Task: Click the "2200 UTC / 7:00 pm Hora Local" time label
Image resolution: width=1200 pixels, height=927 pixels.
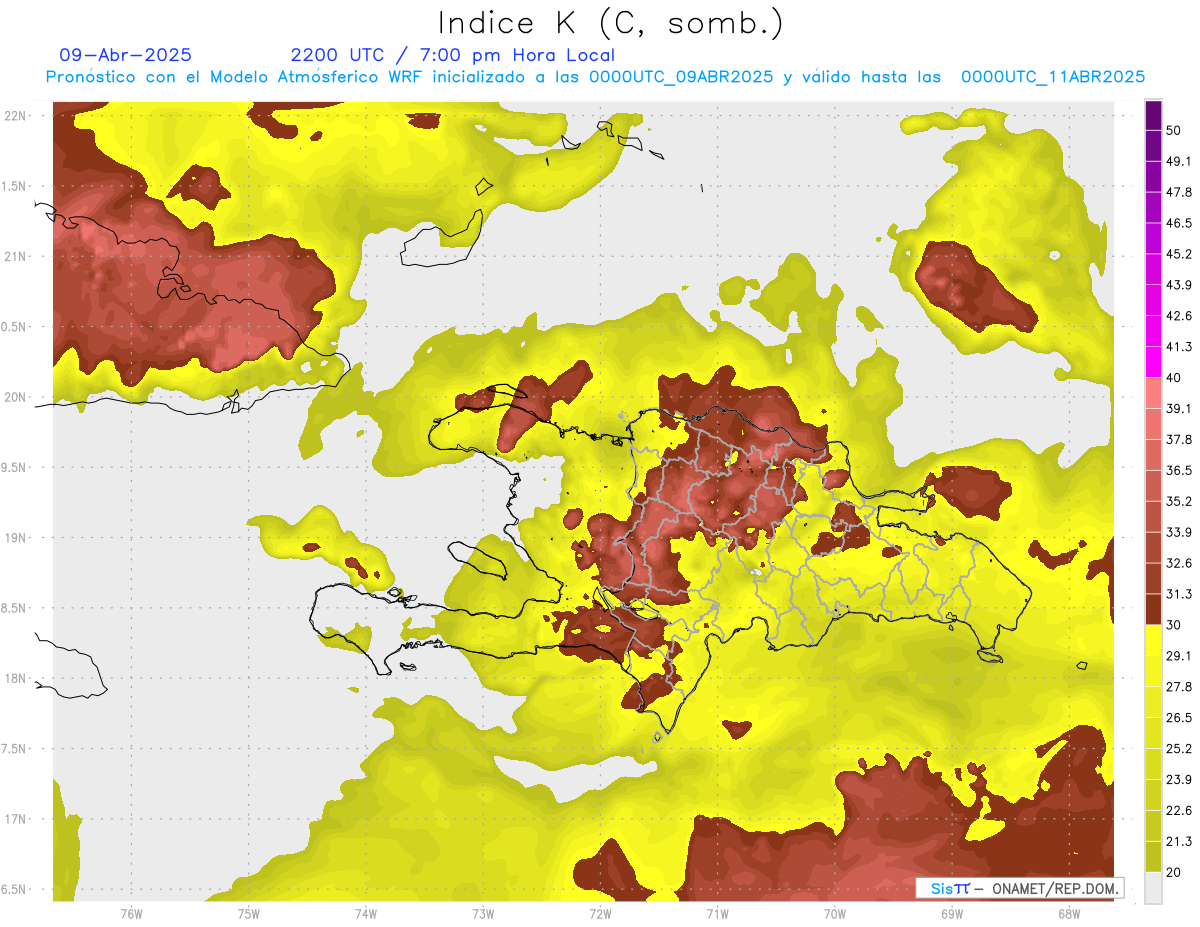Action: tap(453, 55)
